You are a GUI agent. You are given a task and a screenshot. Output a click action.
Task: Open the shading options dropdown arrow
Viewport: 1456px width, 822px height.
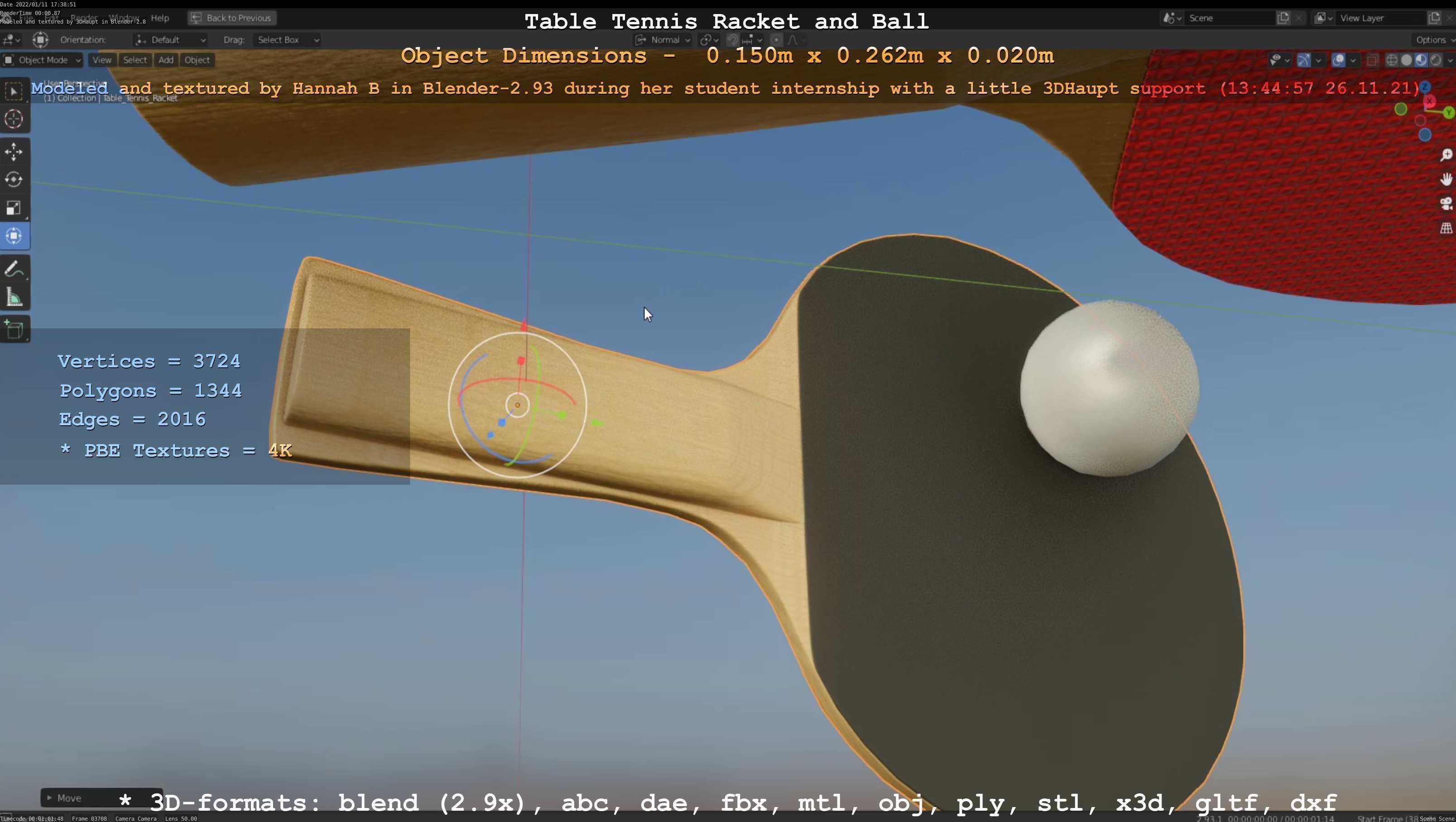click(1449, 60)
